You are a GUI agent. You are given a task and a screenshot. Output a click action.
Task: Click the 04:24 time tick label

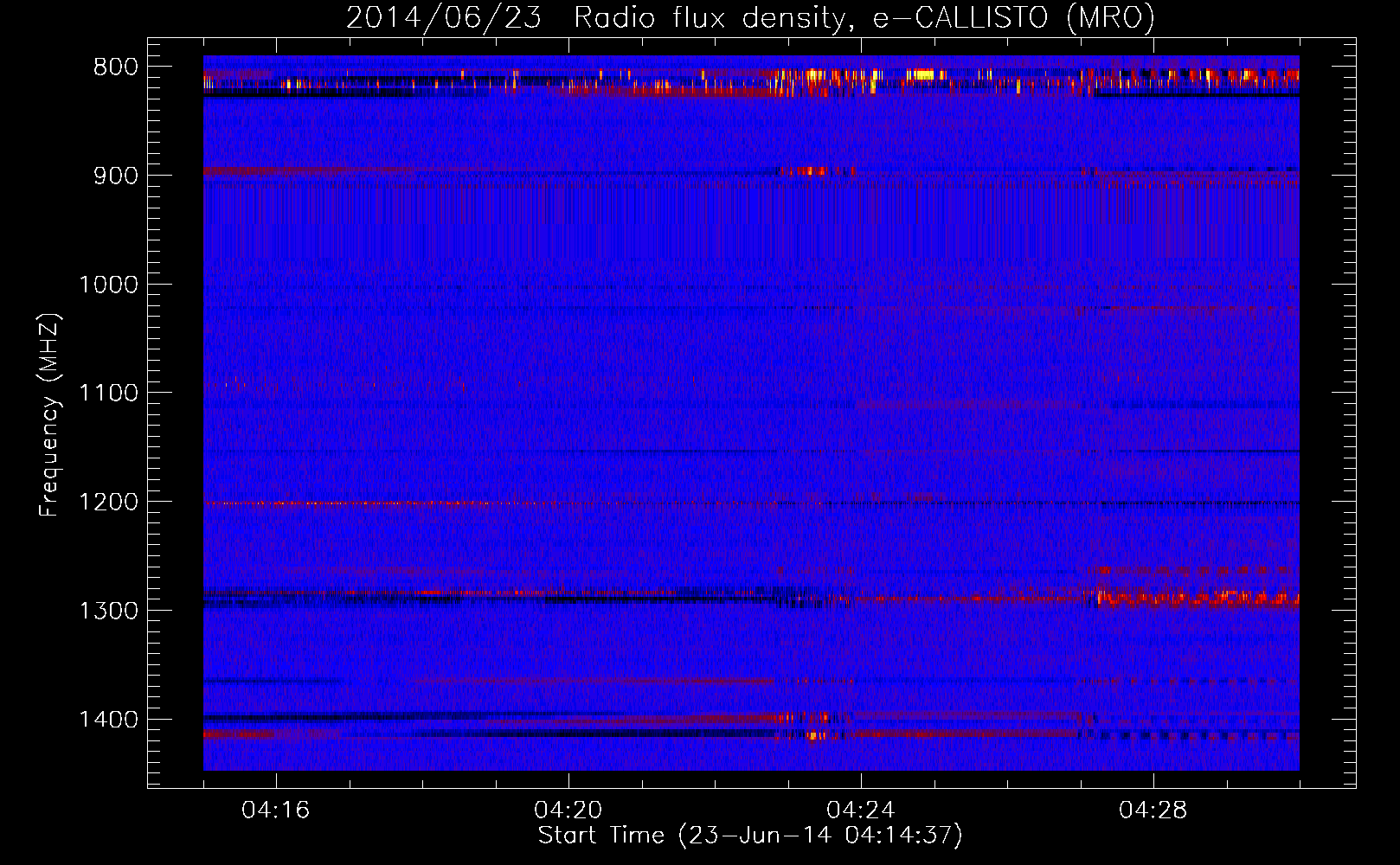tap(861, 811)
